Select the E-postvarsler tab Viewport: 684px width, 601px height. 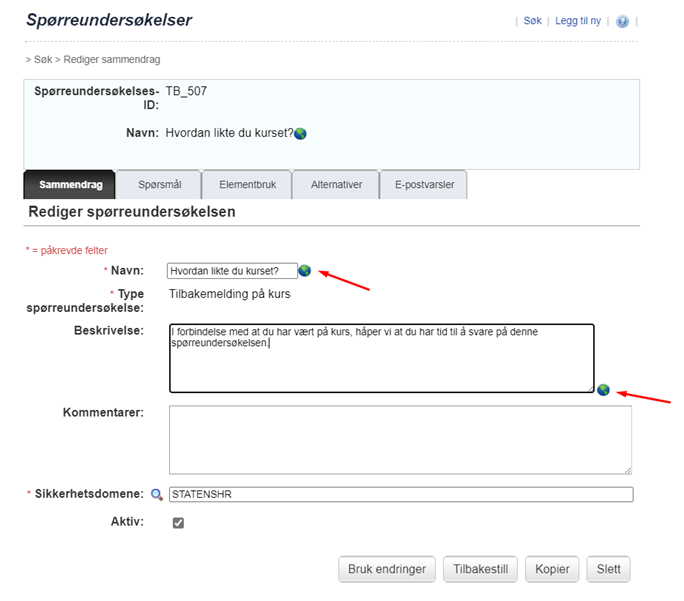point(424,185)
